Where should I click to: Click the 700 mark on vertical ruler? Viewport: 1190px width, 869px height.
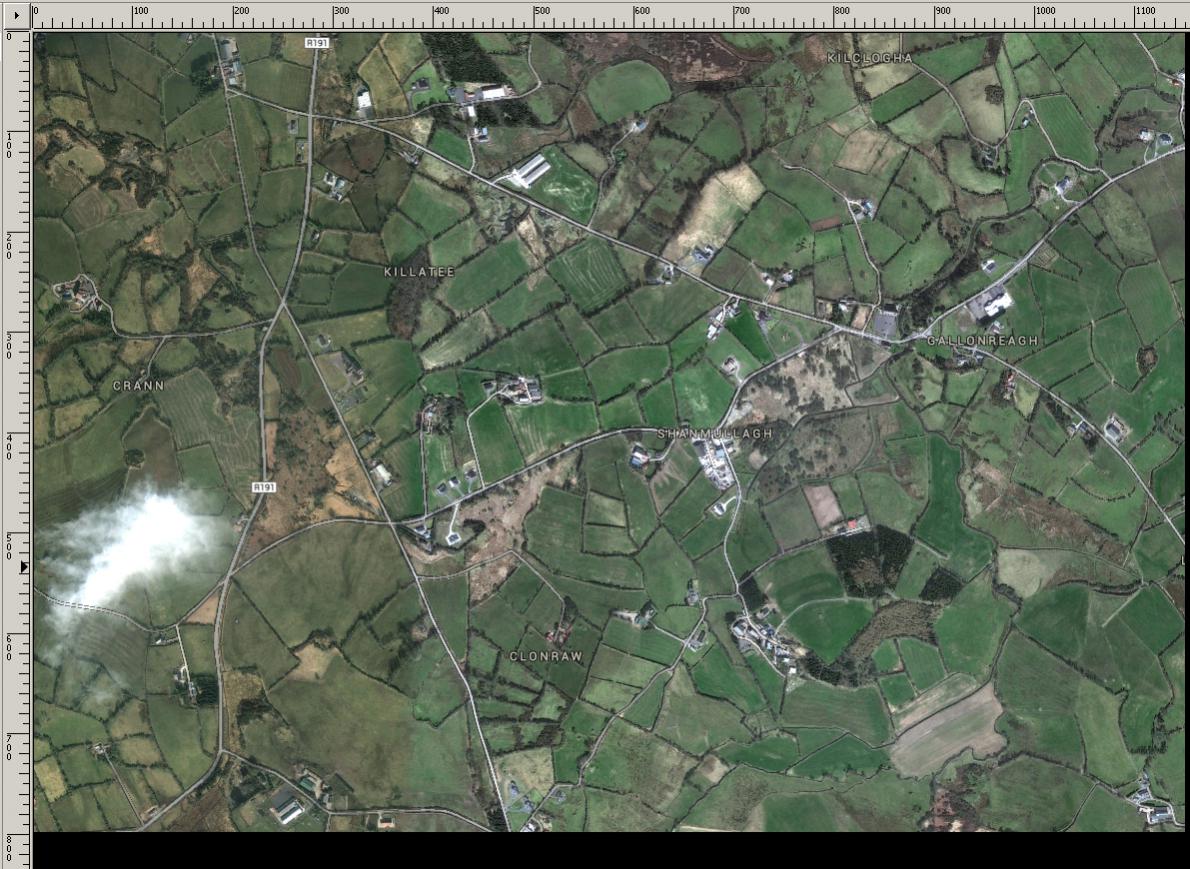pos(10,747)
